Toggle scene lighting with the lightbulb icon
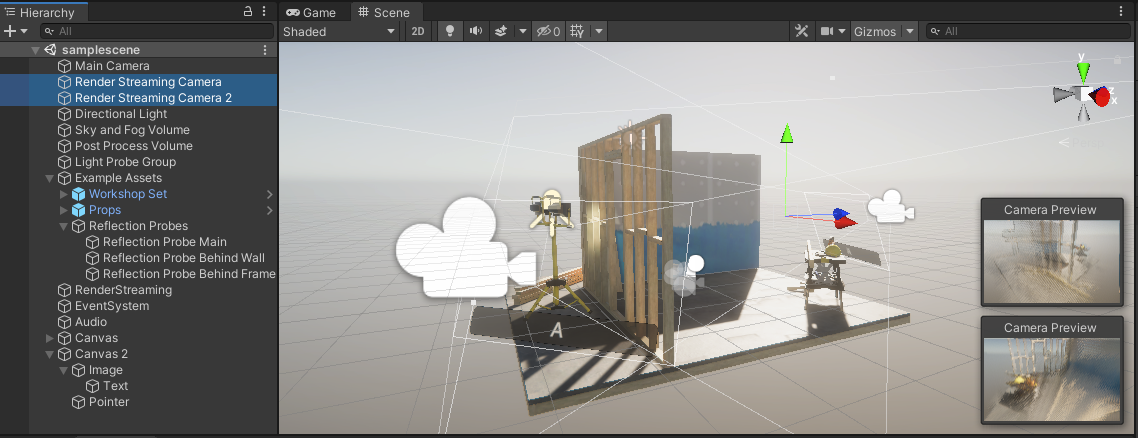The height and width of the screenshot is (438, 1138). (x=449, y=31)
